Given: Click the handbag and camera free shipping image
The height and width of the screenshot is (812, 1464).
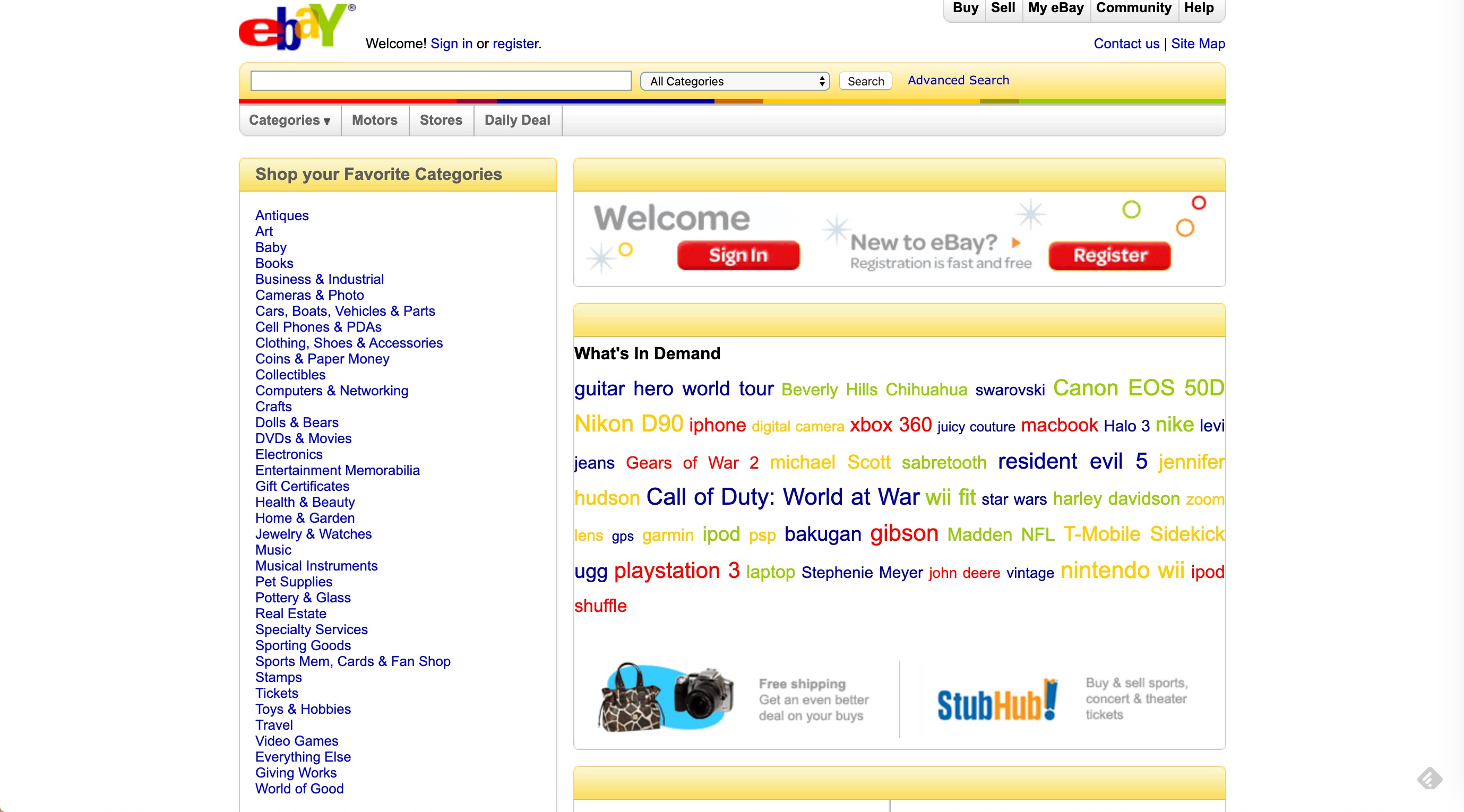Looking at the screenshot, I should (666, 697).
